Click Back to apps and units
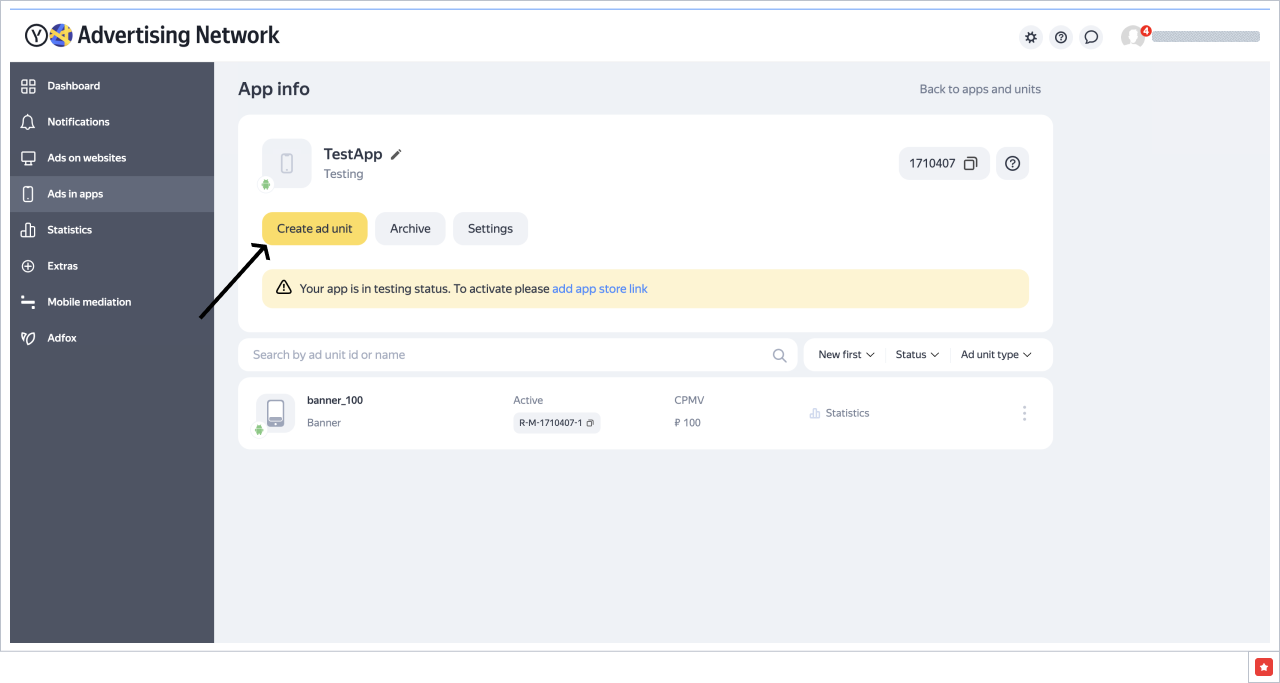The image size is (1280, 683). 979,89
